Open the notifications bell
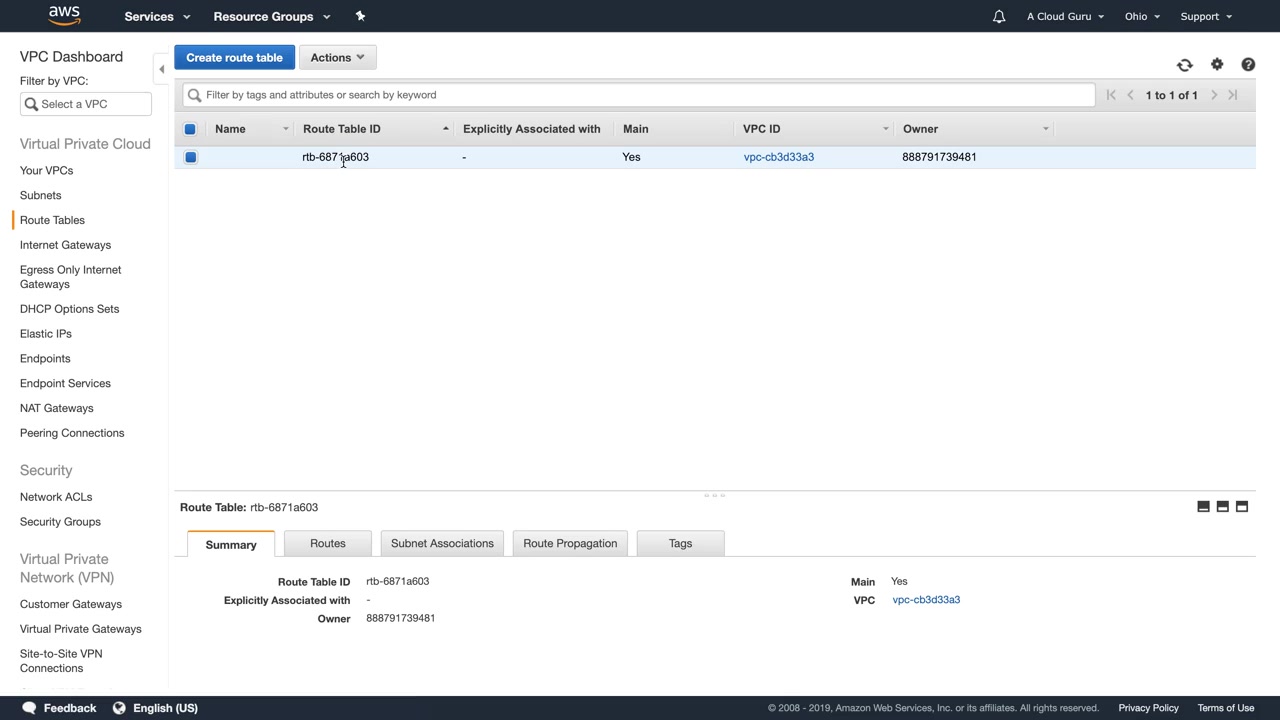 click(x=998, y=16)
